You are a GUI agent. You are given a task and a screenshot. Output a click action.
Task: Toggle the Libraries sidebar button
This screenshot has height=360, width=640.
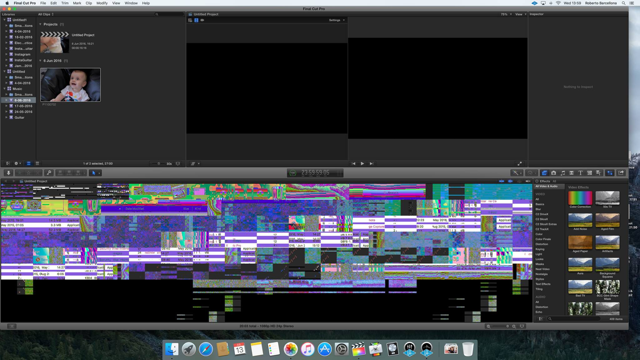click(8, 164)
